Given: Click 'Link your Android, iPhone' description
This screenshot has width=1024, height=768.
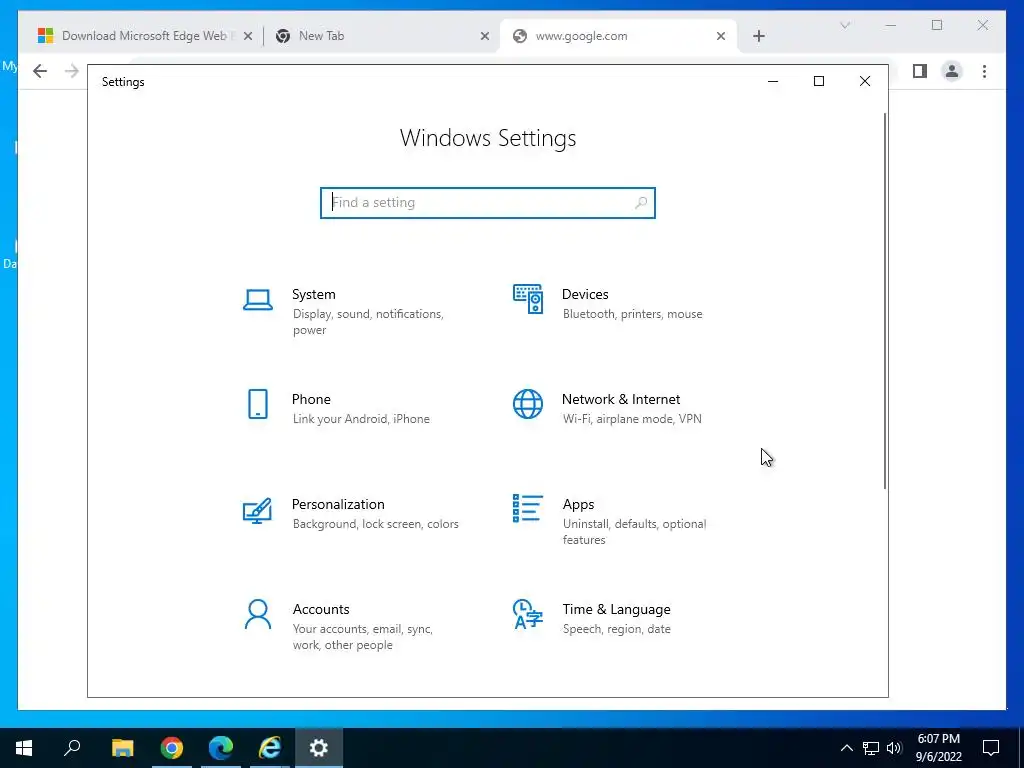Looking at the screenshot, I should [361, 419].
